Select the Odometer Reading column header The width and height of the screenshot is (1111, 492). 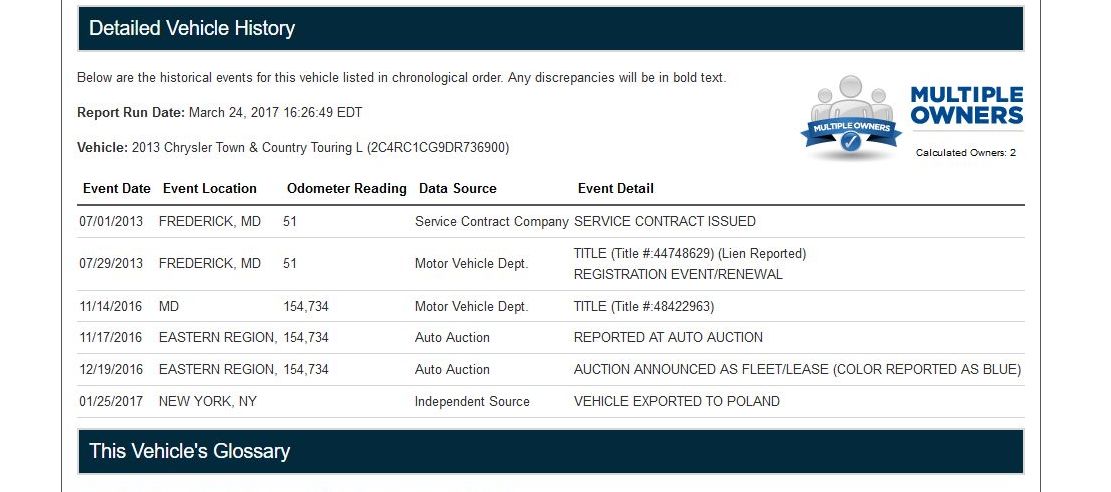pos(346,189)
